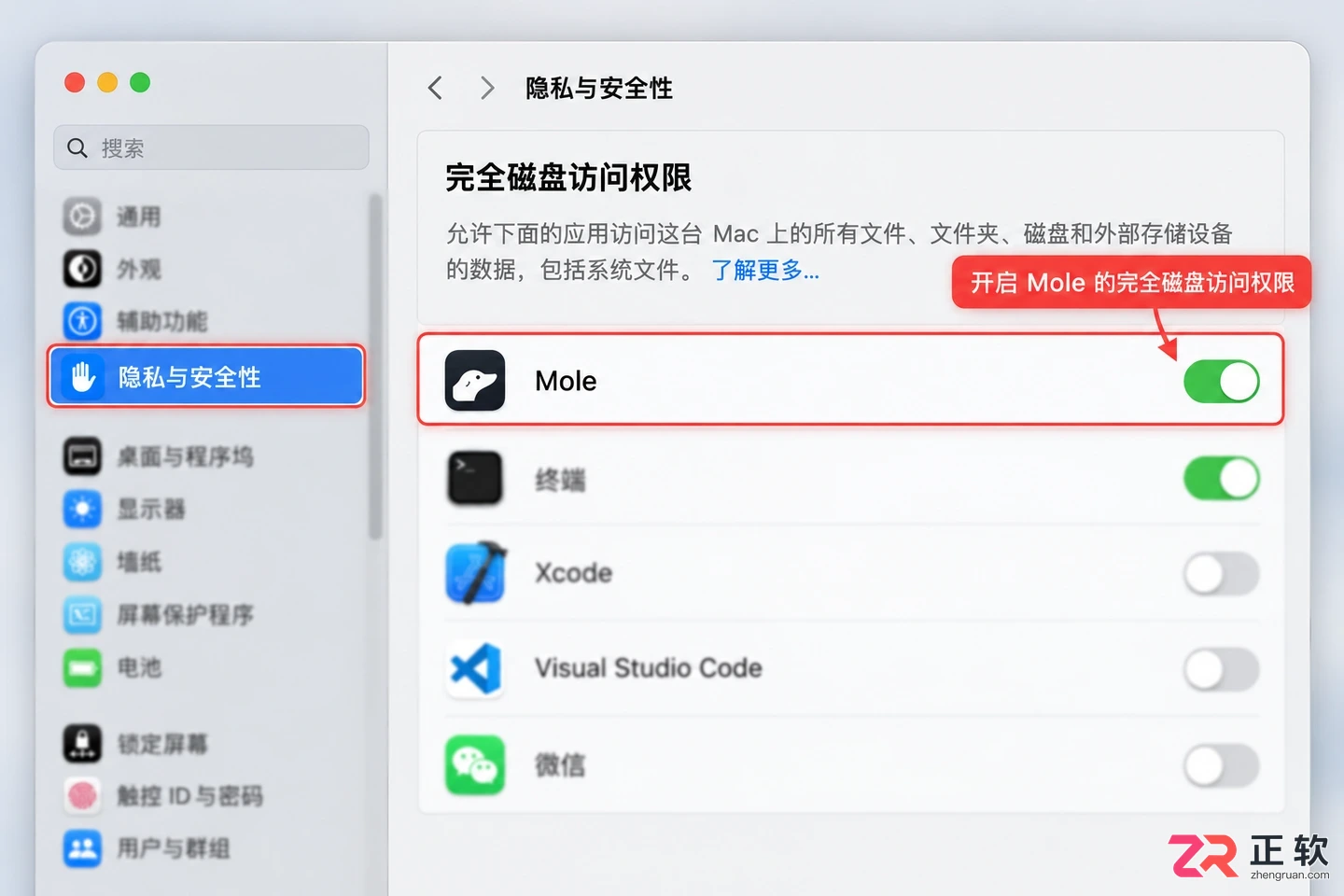This screenshot has height=896, width=1344.
Task: Open the Appearance (外观) sidebar icon
Action: 82,269
